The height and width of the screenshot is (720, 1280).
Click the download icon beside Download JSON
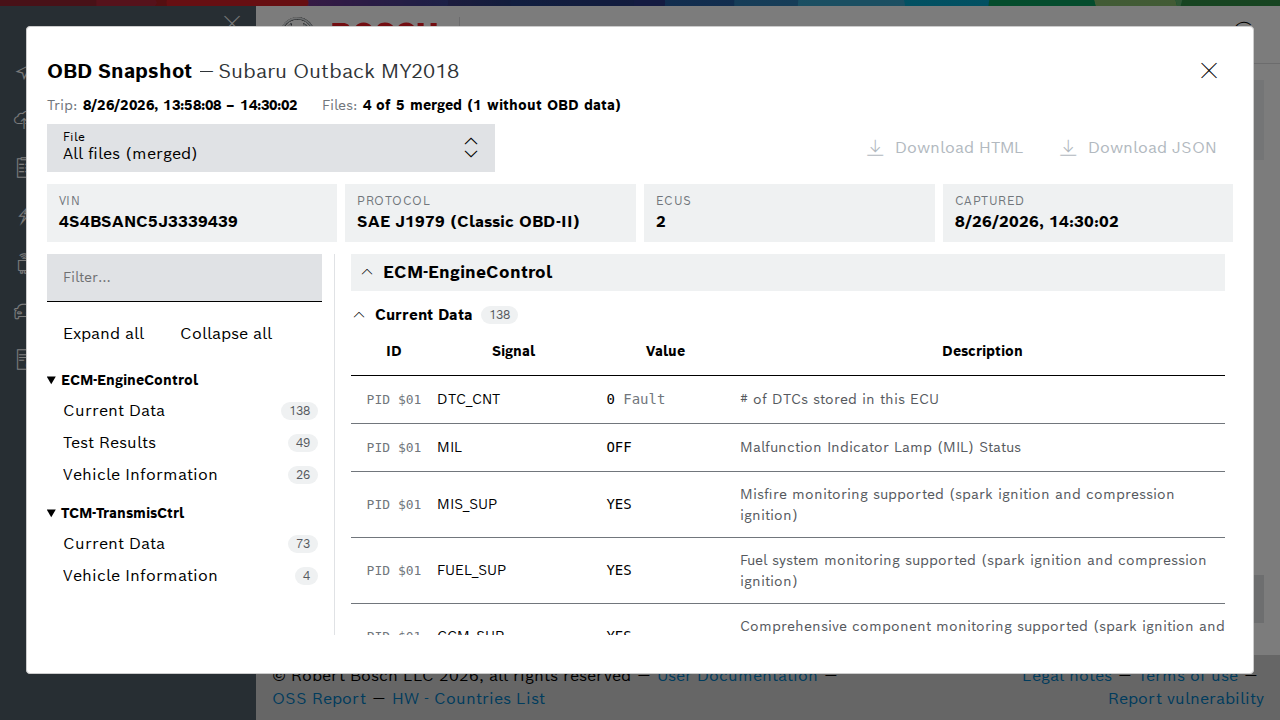(x=1068, y=148)
